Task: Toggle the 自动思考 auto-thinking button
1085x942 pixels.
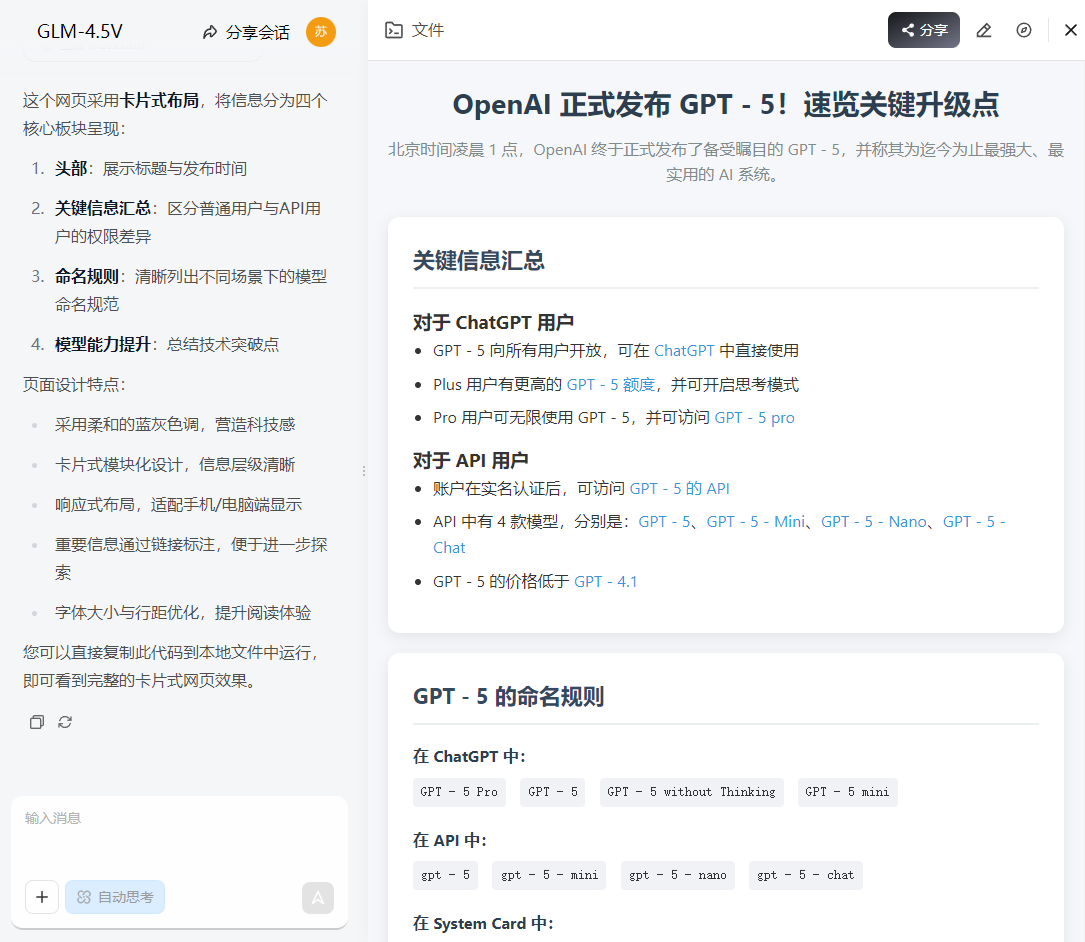Action: click(115, 897)
